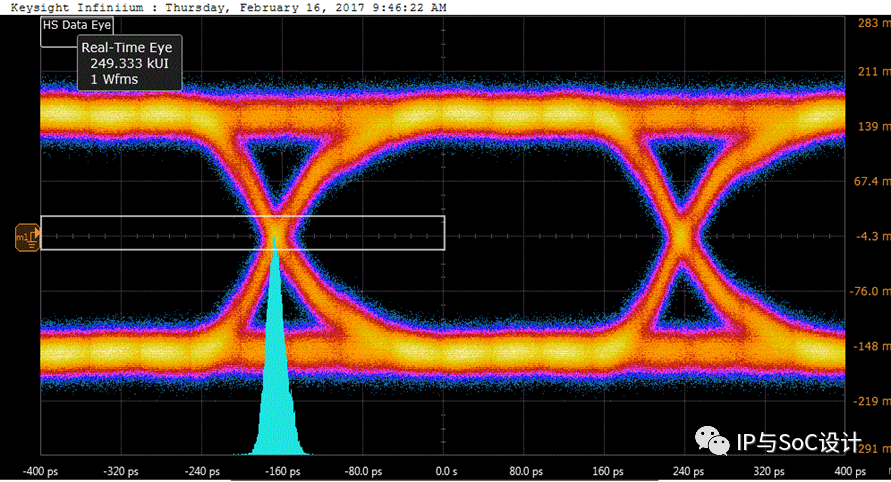Click the -76.0 voltage axis label
Image resolution: width=891 pixels, height=482 pixels.
click(x=870, y=291)
